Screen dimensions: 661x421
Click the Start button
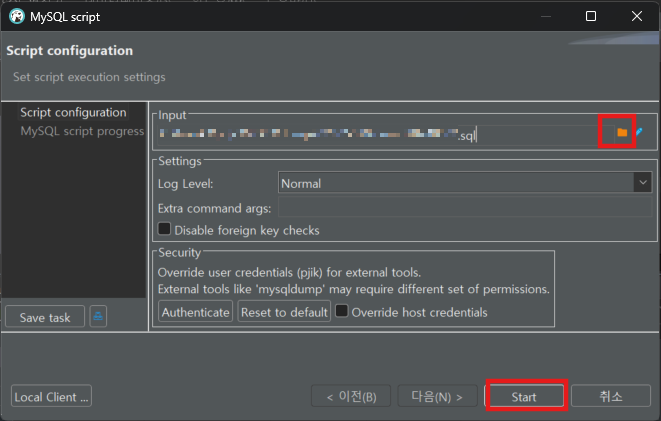[524, 397]
